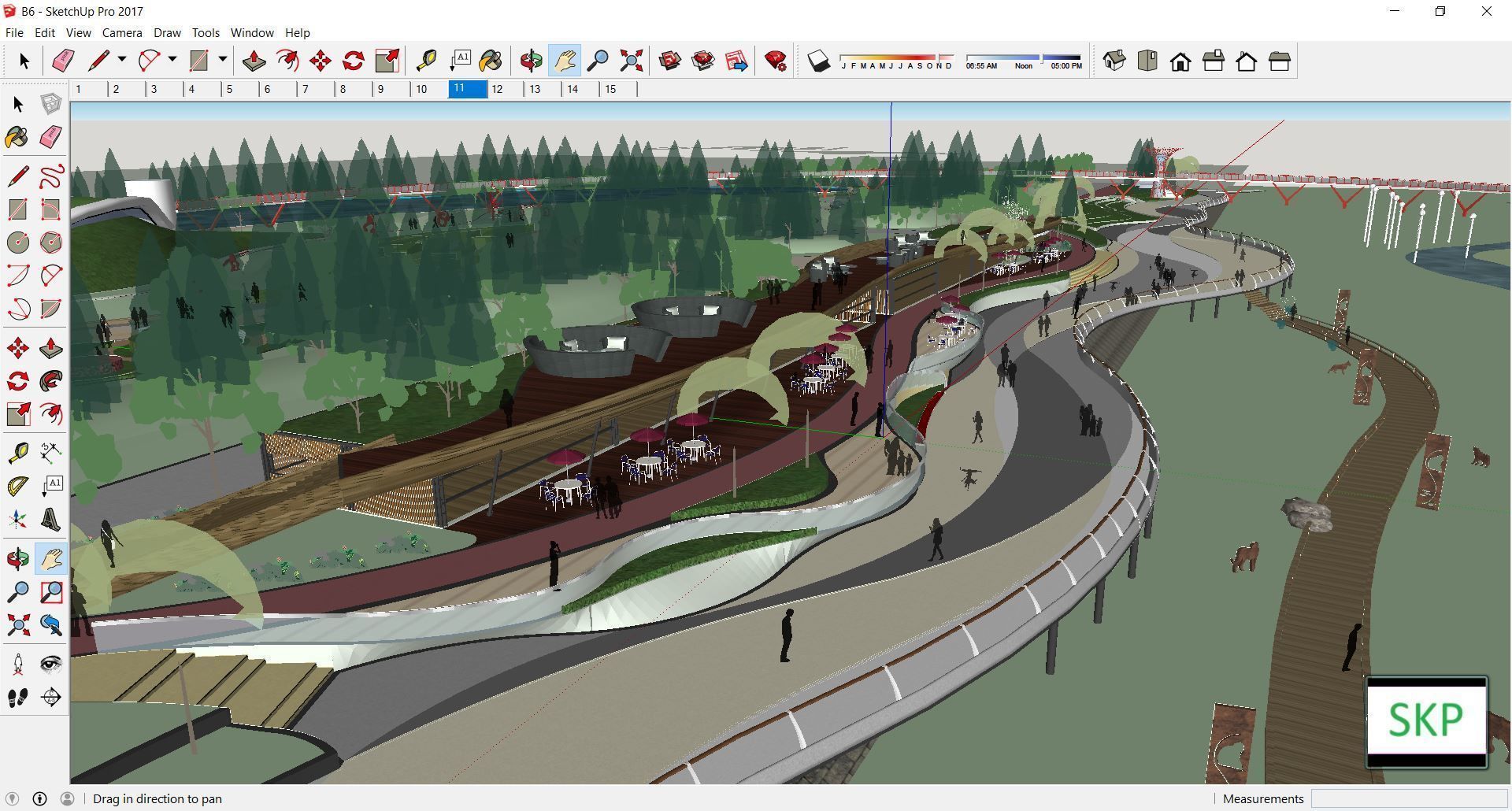Viewport: 1512px width, 811px height.
Task: Open Extension Warehouse with the red gem icon
Action: click(x=776, y=60)
